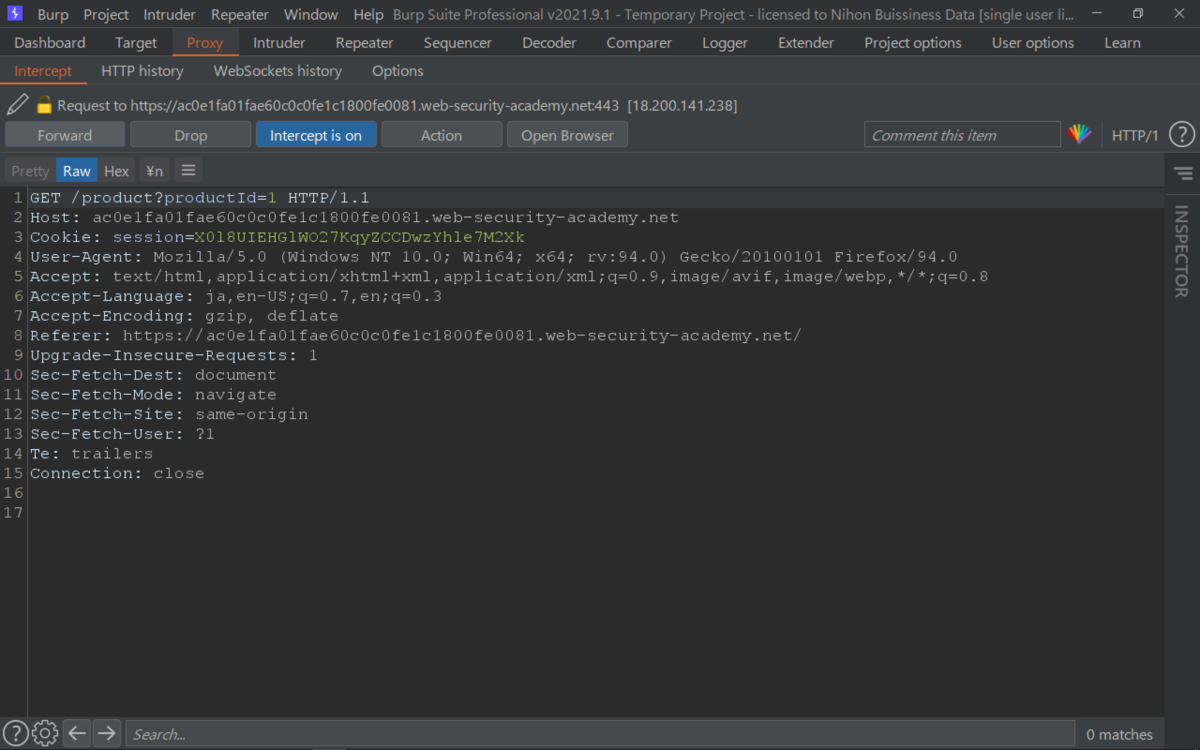1200x750 pixels.
Task: Switch to Hex view
Action: [x=117, y=171]
